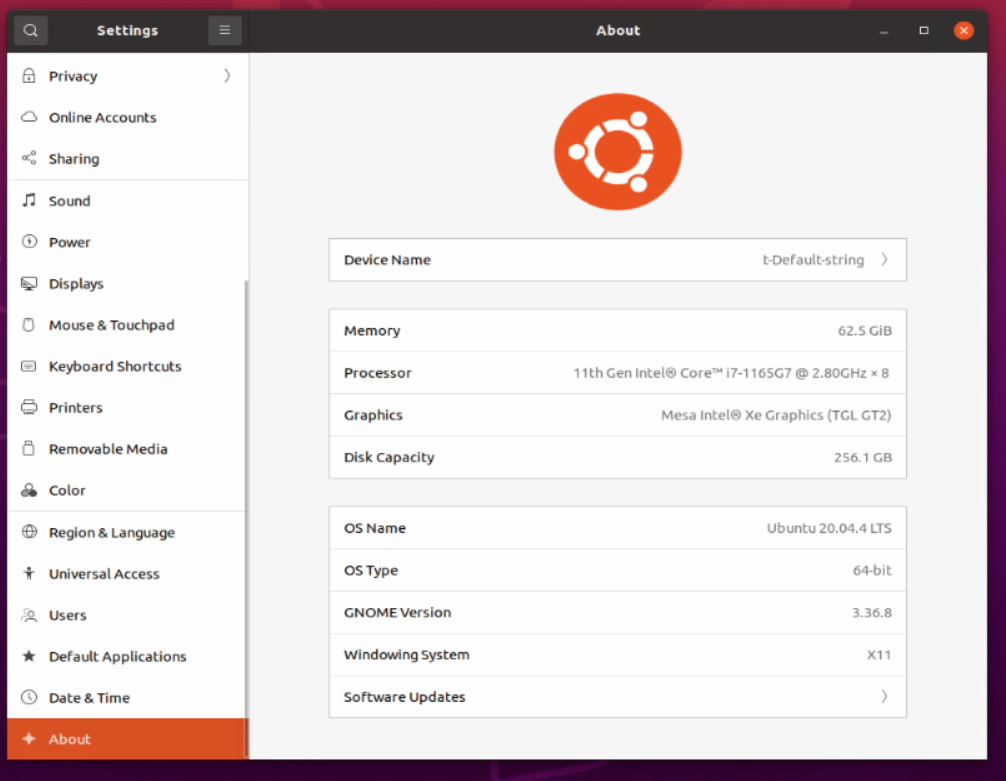Click the Ubuntu logo on the About page
Screen dimensions: 1006x781
coord(618,151)
